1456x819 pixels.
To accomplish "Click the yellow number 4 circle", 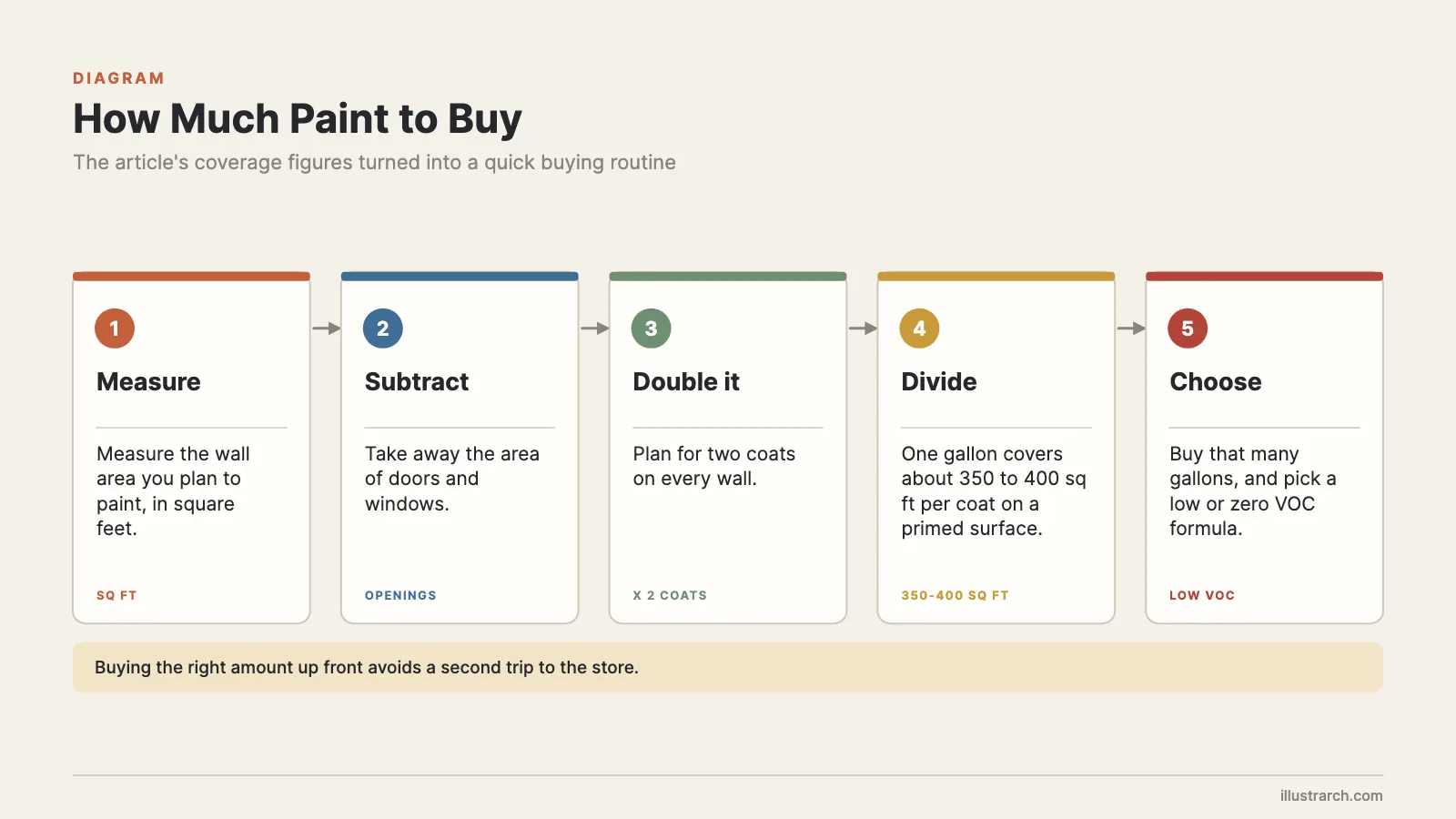I will [919, 329].
